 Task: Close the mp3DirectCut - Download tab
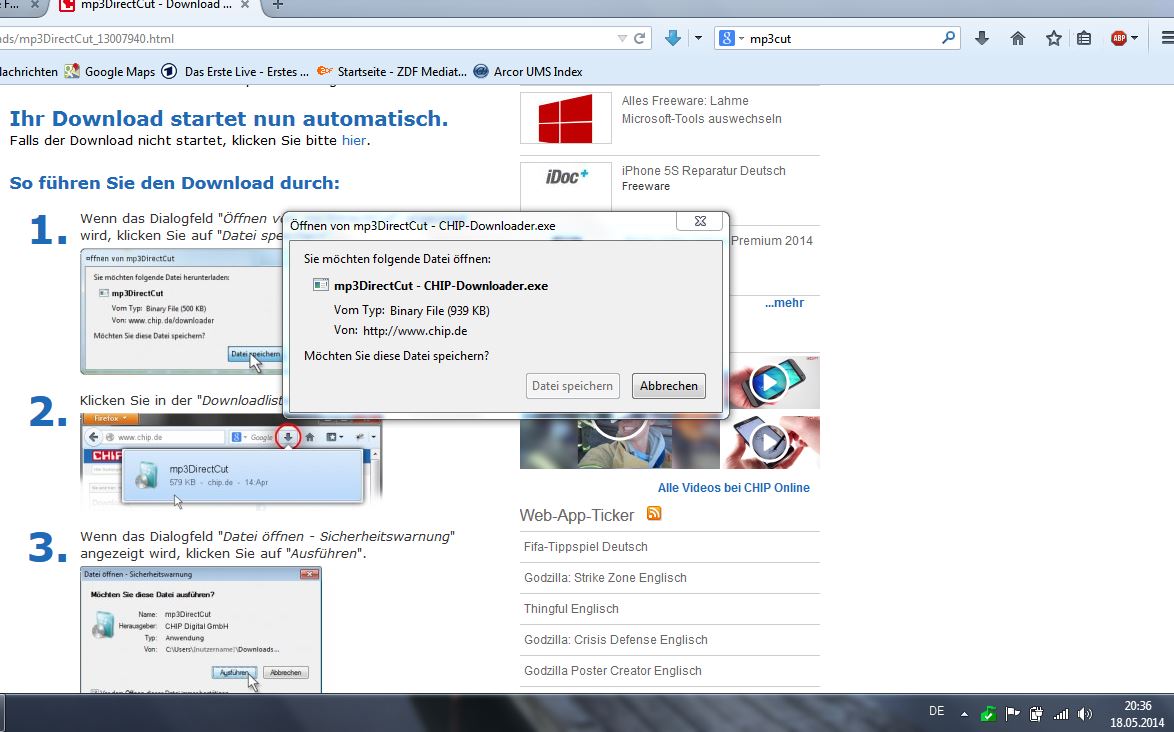245,5
